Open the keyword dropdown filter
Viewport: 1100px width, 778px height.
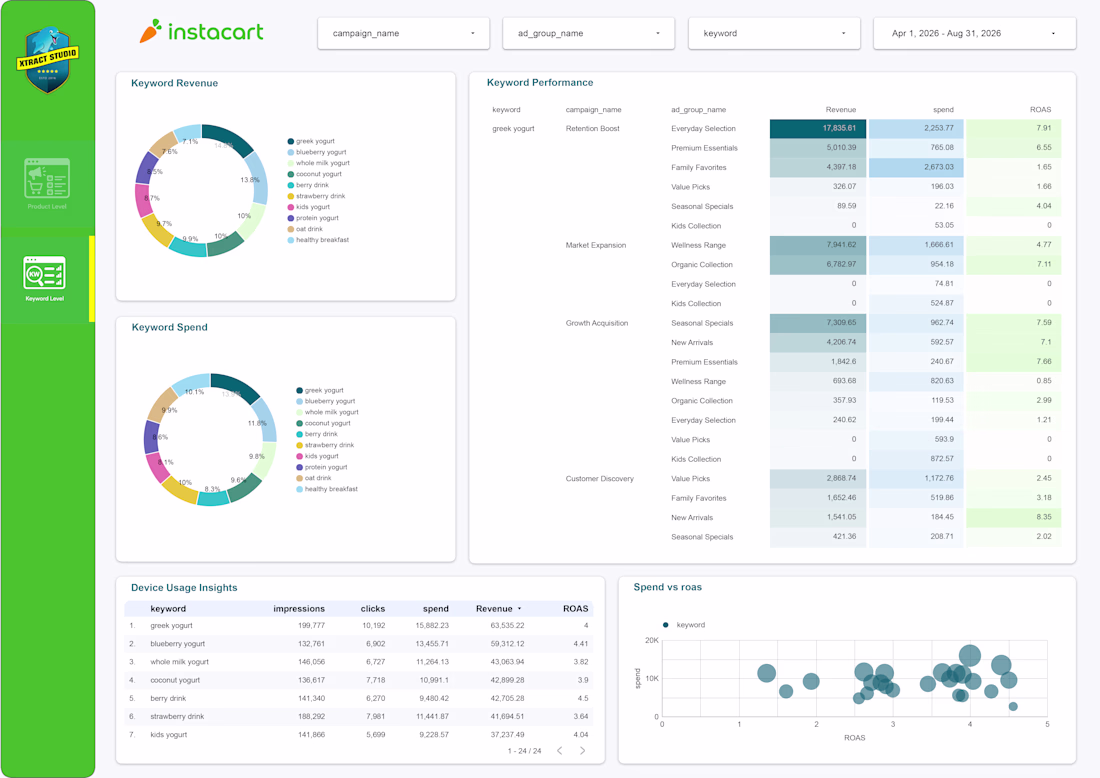tap(774, 33)
